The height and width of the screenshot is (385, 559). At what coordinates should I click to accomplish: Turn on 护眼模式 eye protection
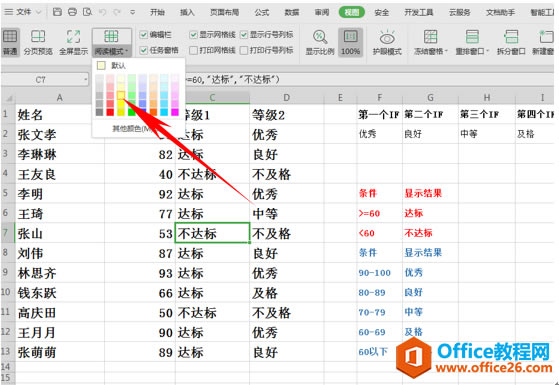click(x=387, y=42)
